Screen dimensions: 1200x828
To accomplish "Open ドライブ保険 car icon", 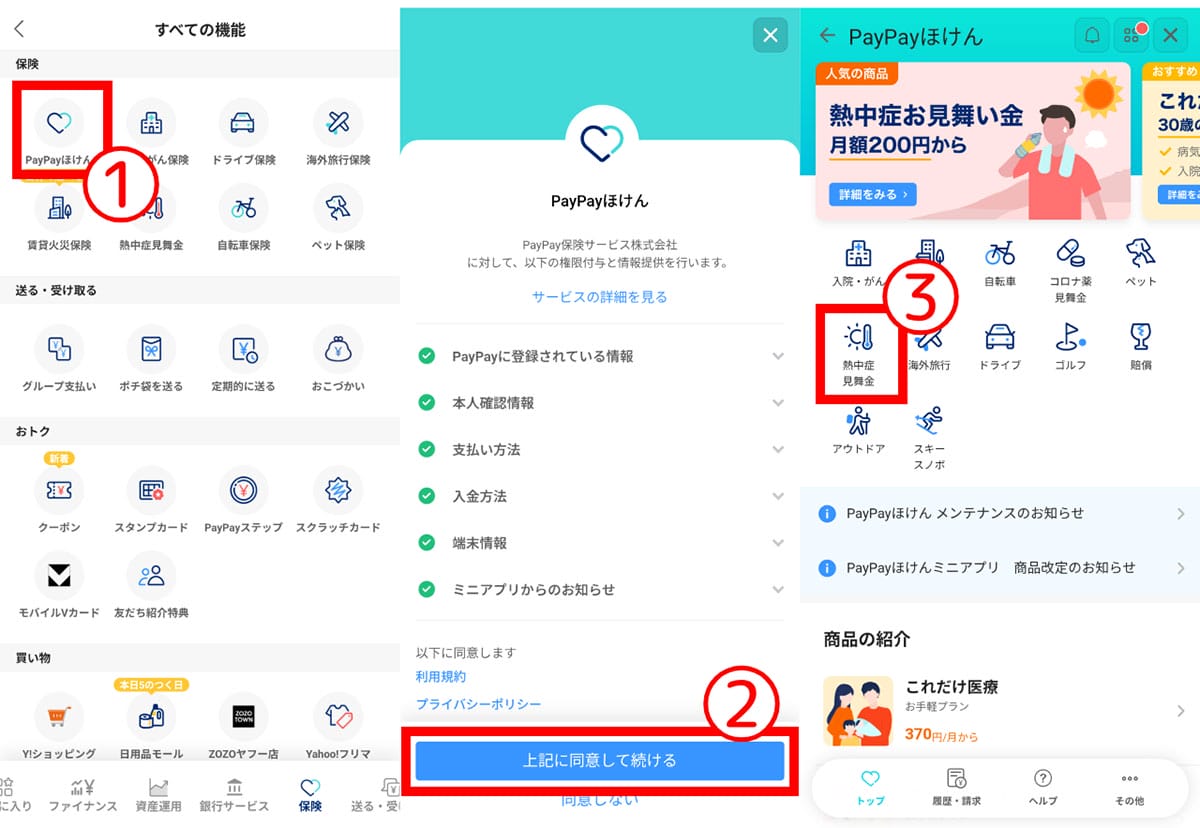I will pos(242,123).
